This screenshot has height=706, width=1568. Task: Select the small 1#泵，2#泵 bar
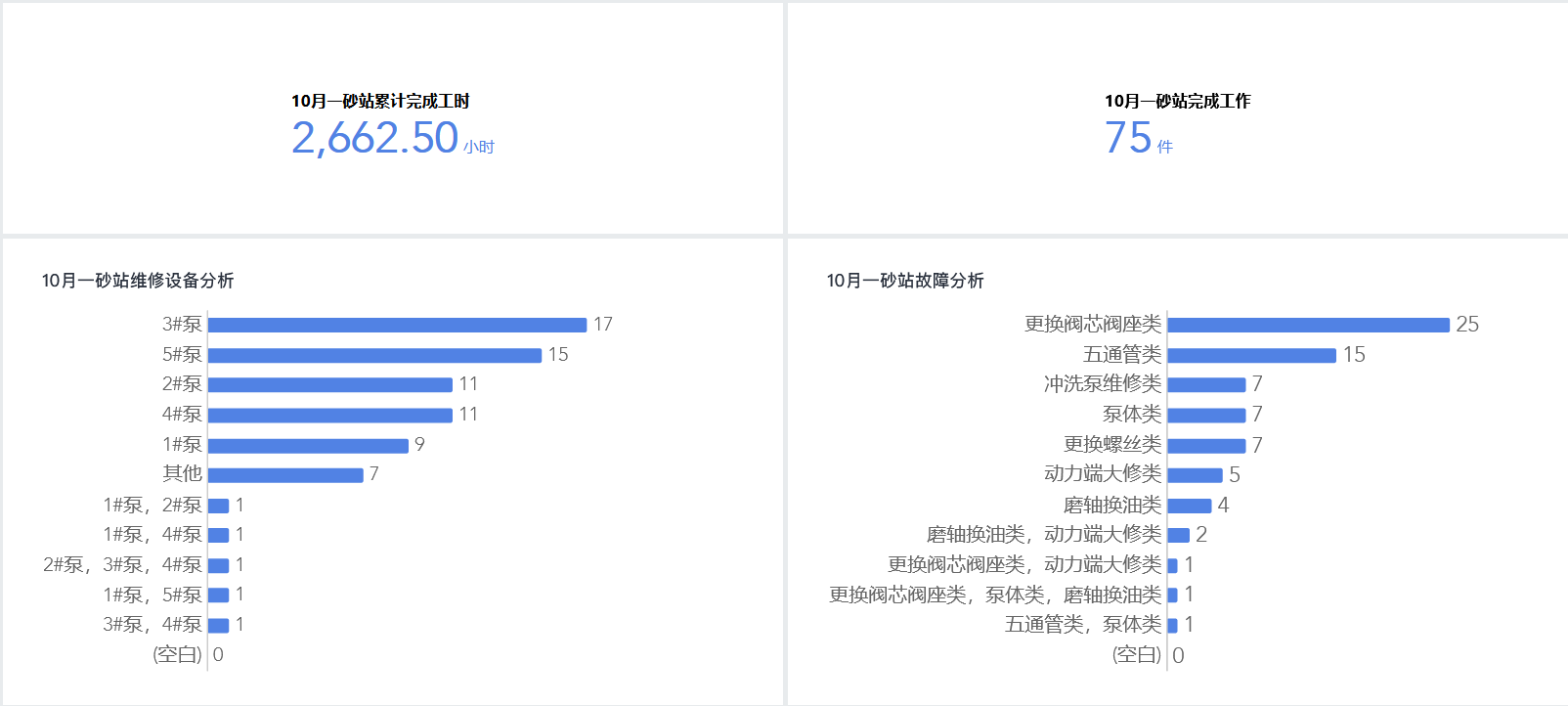pyautogui.click(x=219, y=506)
